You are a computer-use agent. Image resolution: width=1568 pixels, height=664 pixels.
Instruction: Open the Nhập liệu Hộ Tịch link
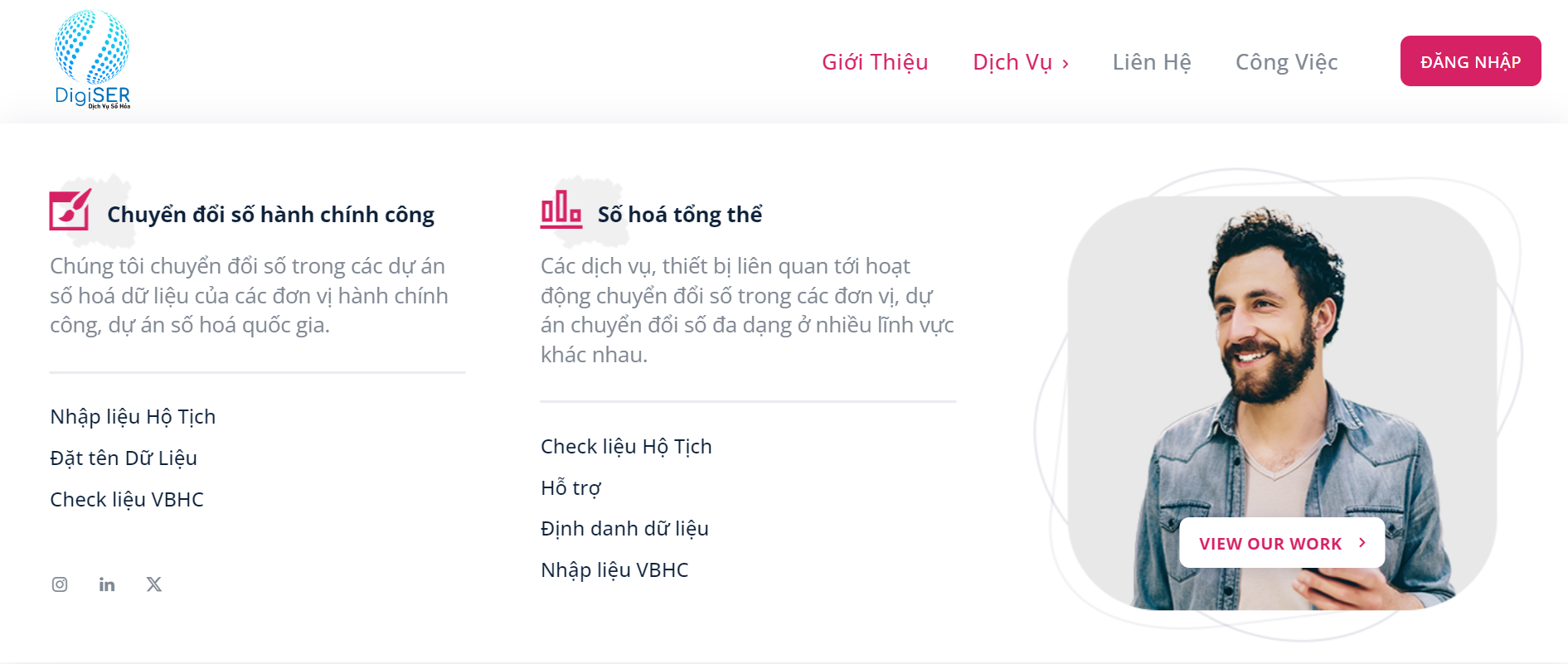click(x=133, y=417)
